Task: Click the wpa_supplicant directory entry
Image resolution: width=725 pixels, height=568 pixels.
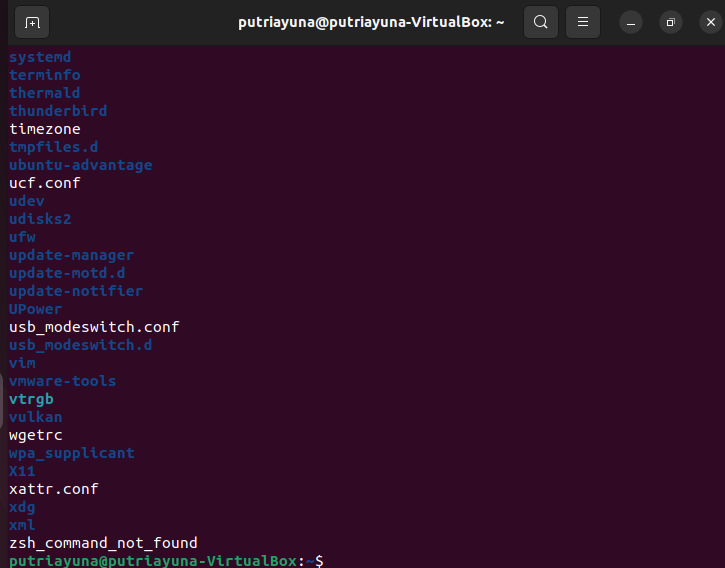Action: click(x=71, y=453)
